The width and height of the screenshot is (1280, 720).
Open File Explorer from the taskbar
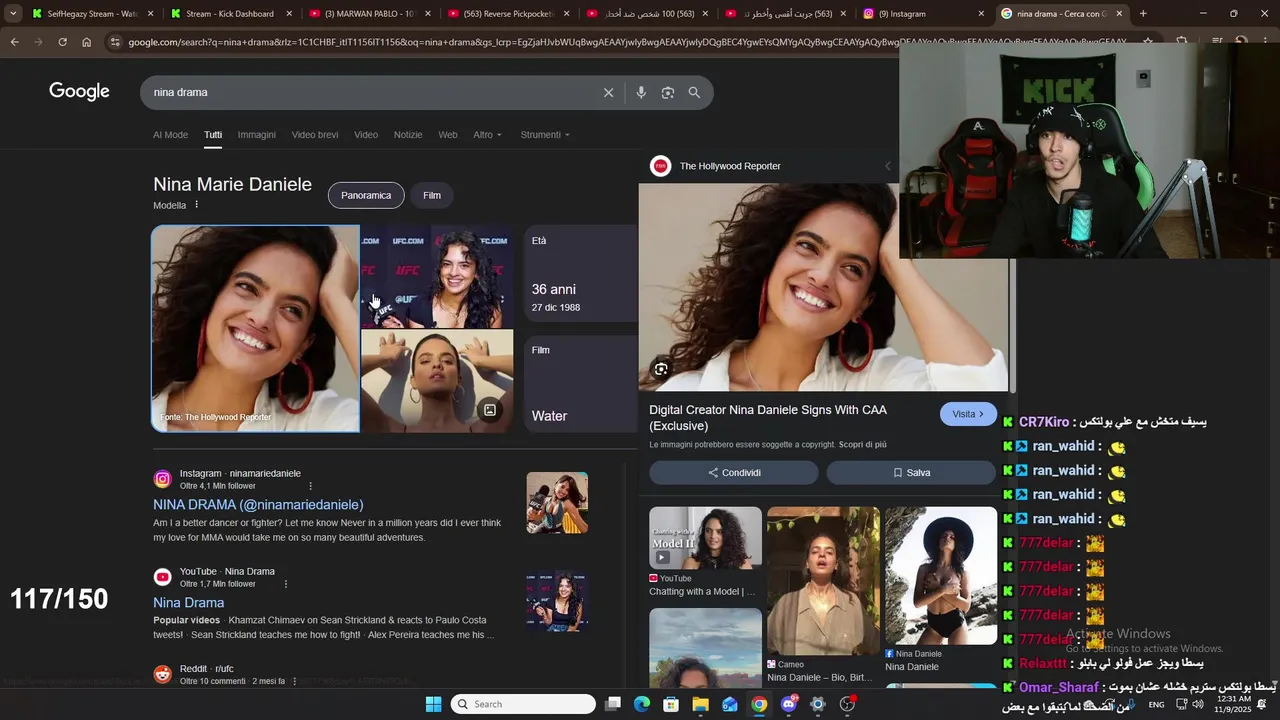pos(701,704)
